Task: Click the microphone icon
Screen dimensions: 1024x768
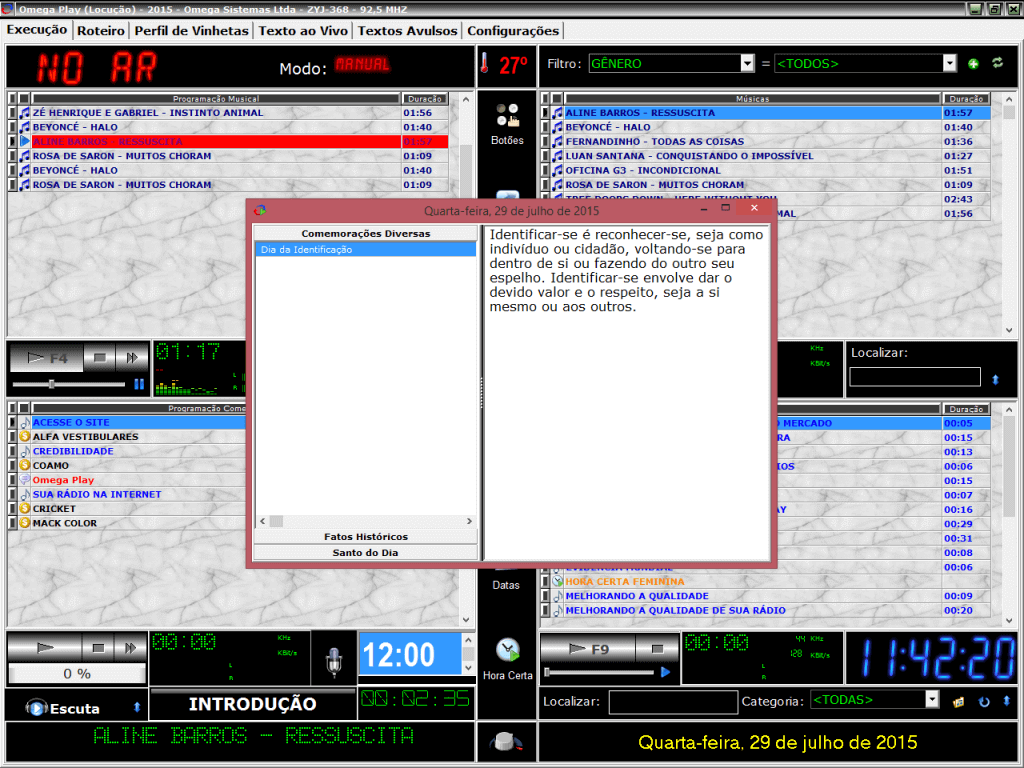Action: click(334, 662)
